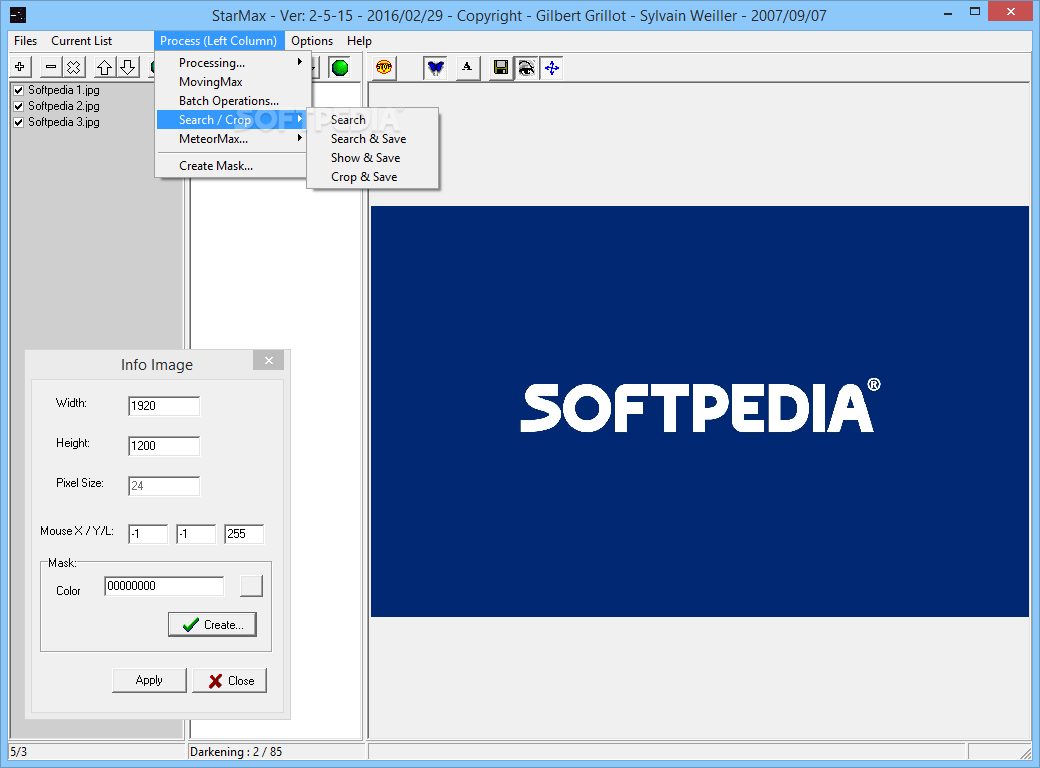Uncheck Softpedia 3.jpg checkbox
The height and width of the screenshot is (768, 1040).
point(19,122)
